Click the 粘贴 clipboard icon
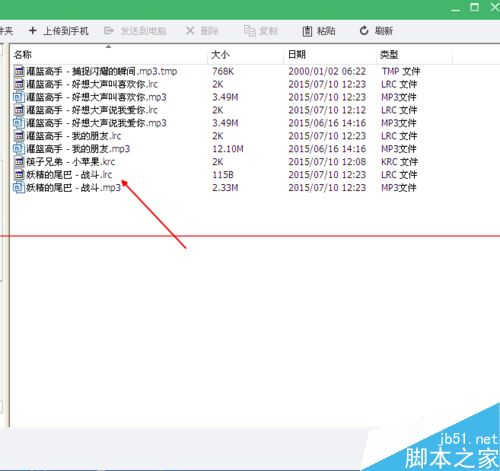This screenshot has height=471, width=500. tap(307, 31)
